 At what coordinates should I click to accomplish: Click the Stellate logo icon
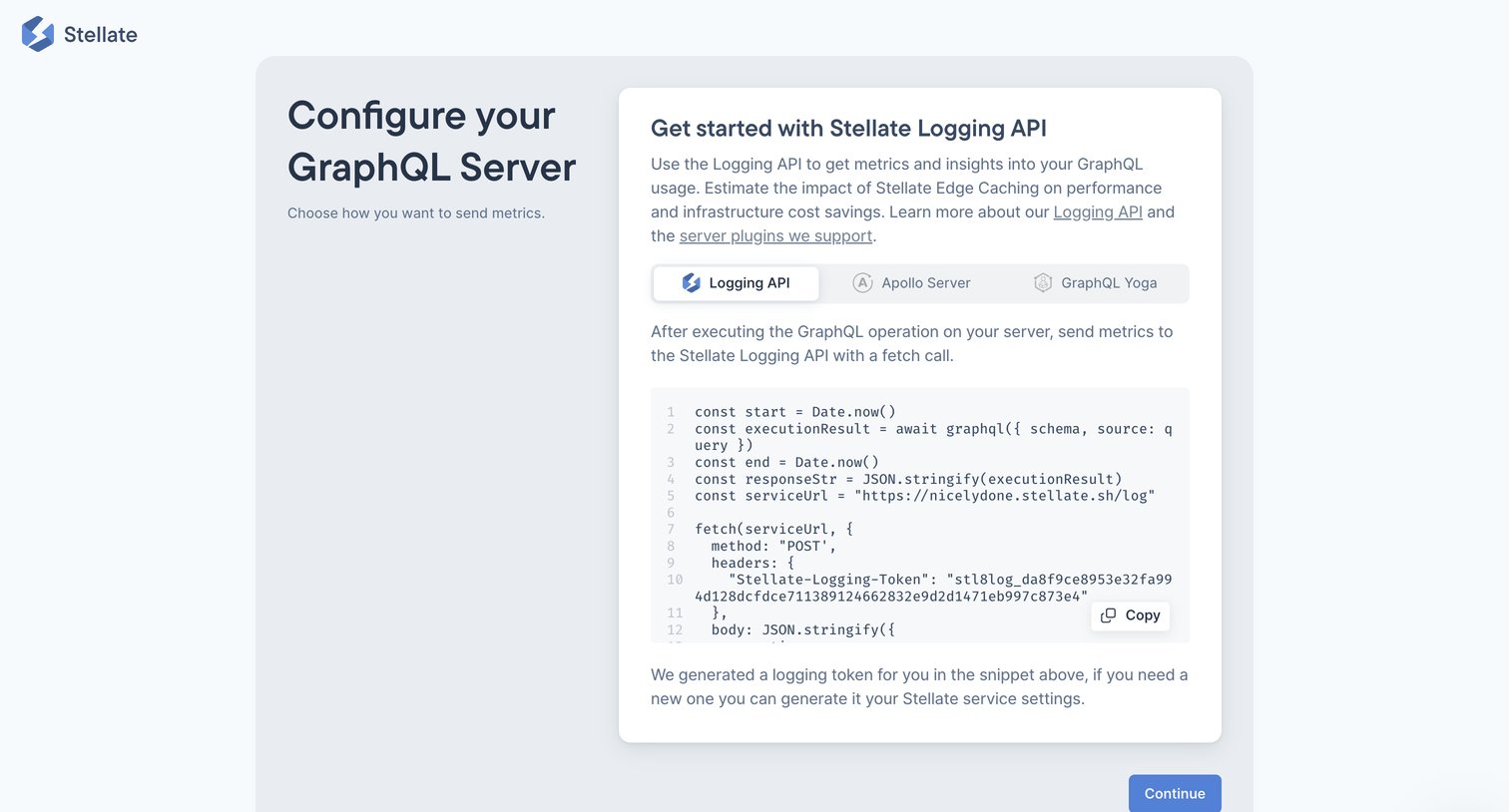(38, 34)
